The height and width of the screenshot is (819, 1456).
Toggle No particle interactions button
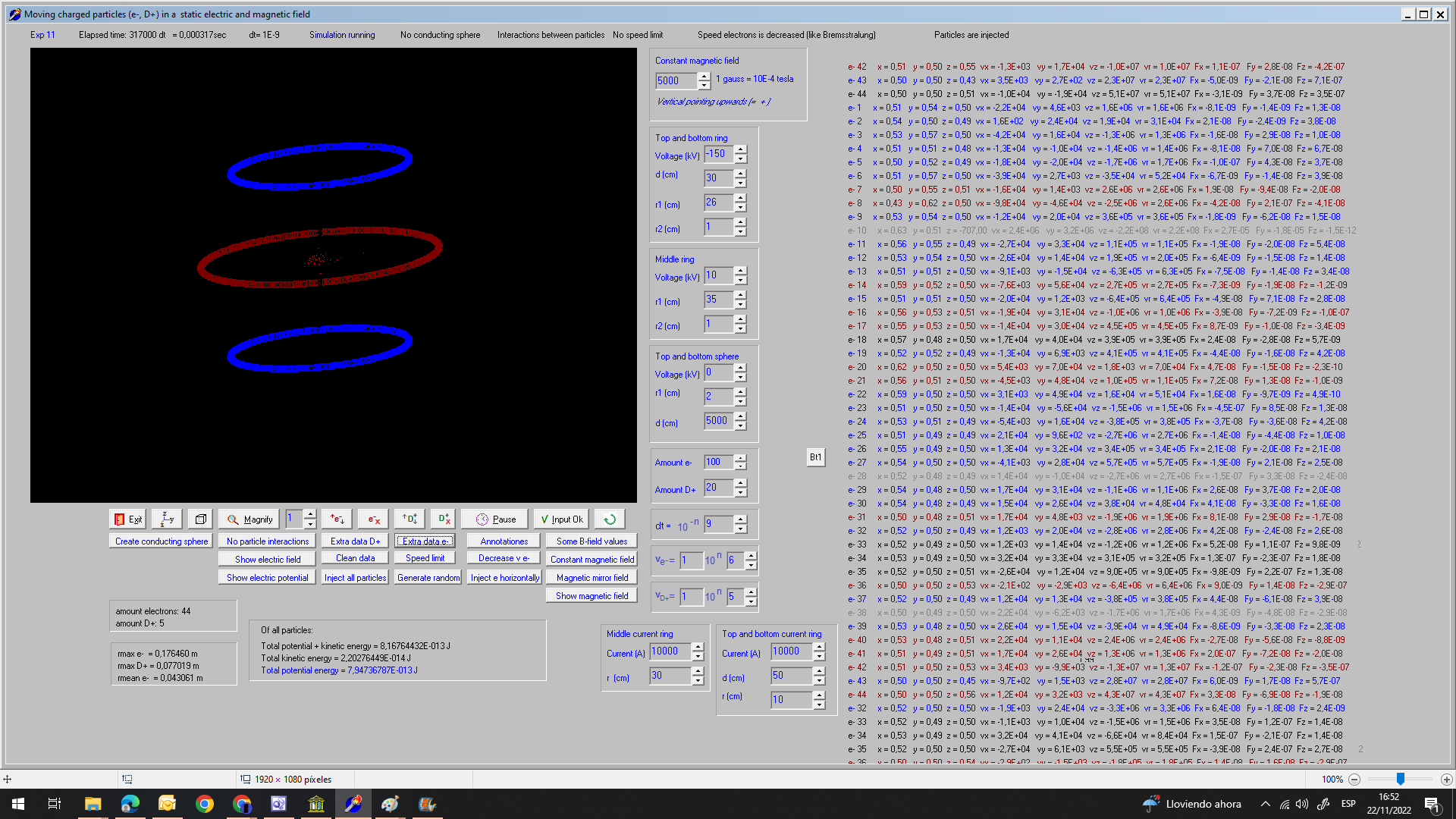click(268, 541)
